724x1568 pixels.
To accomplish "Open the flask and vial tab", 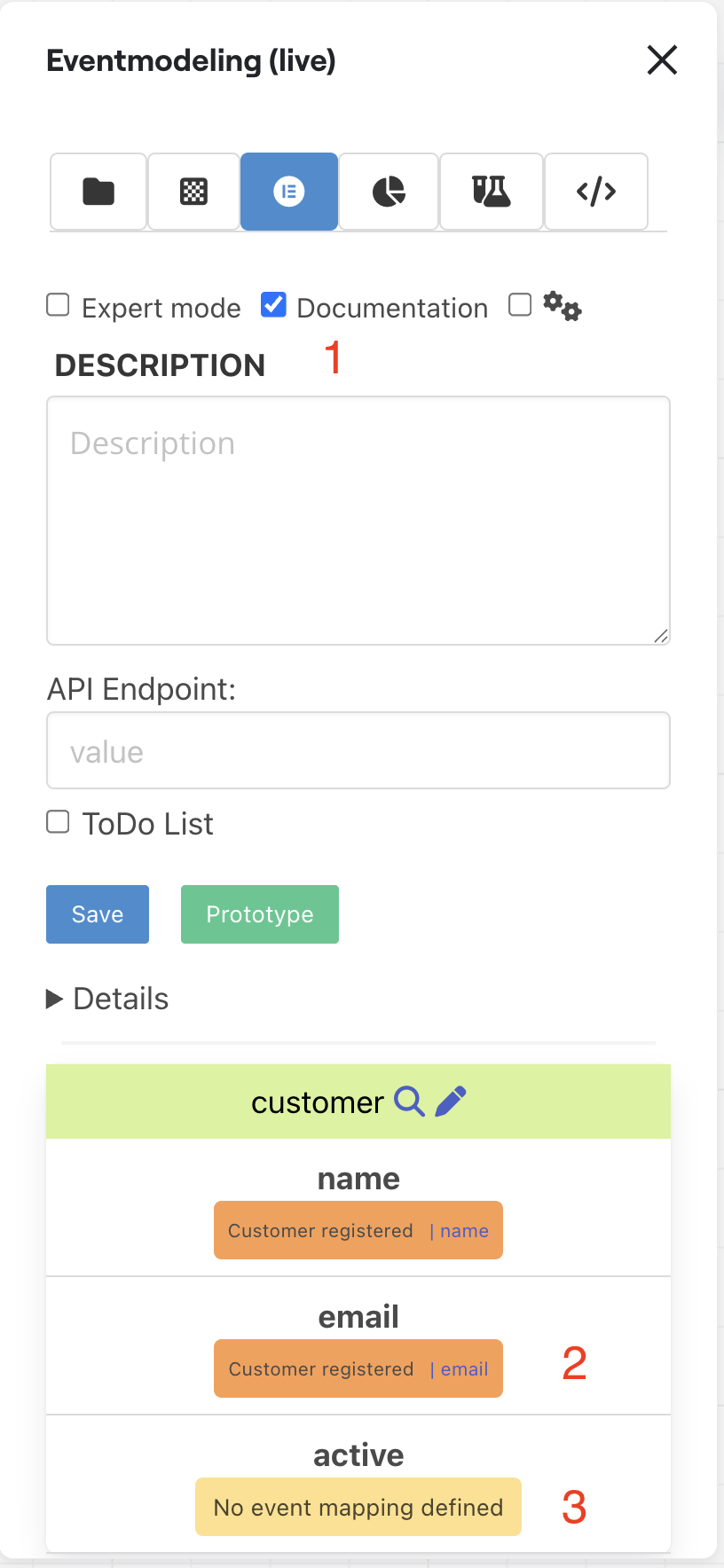I will tap(491, 192).
